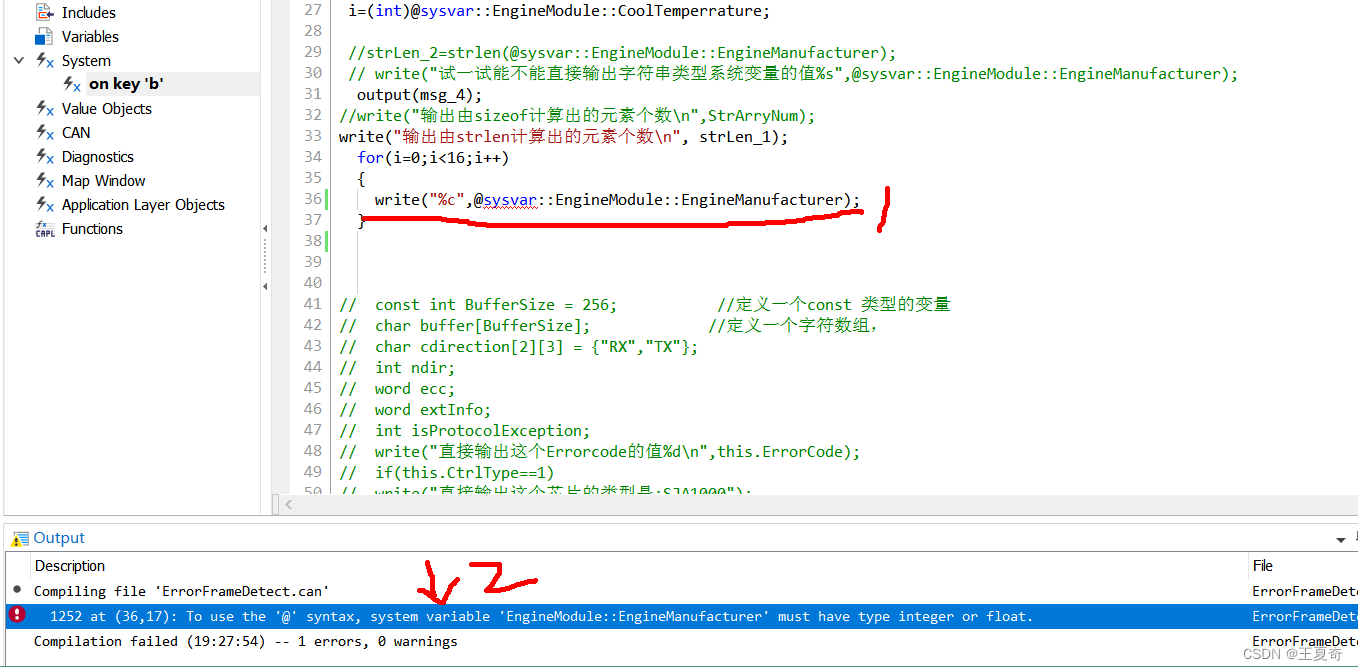
Task: Select Application Layer Objects category
Action: click(x=143, y=205)
